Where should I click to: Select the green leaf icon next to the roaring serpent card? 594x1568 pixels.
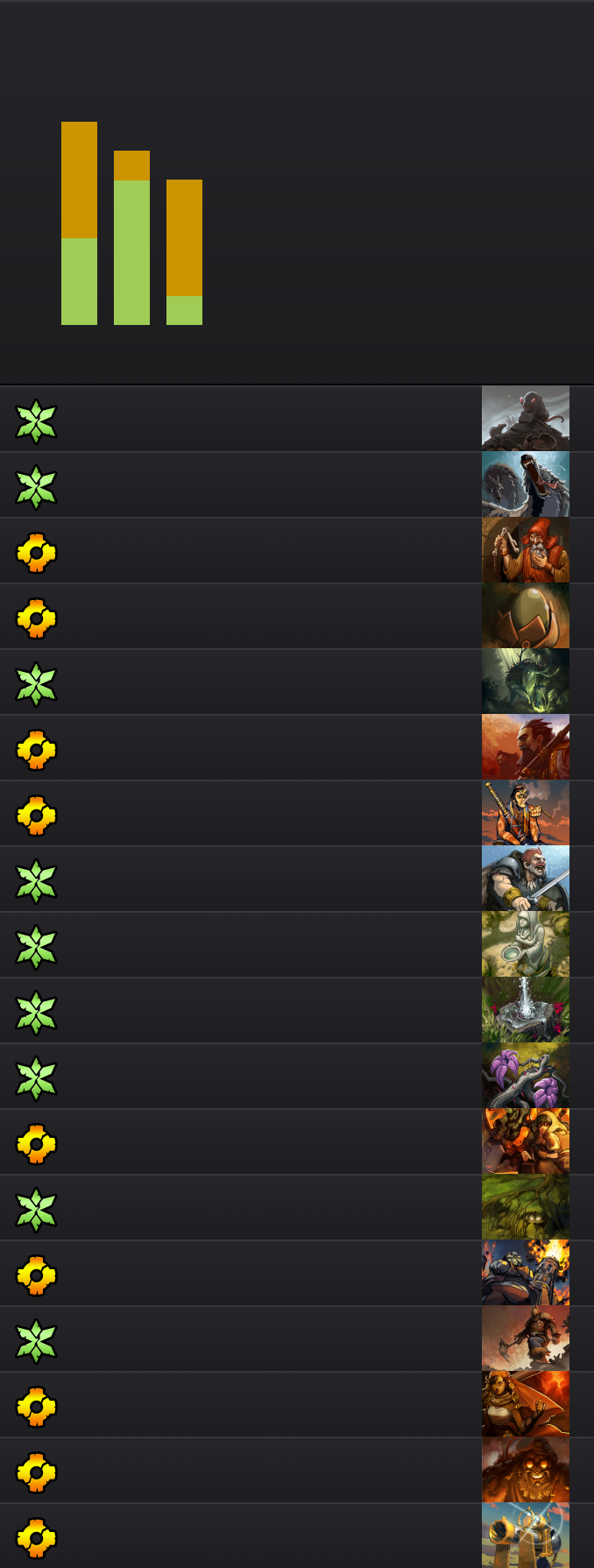[36, 487]
